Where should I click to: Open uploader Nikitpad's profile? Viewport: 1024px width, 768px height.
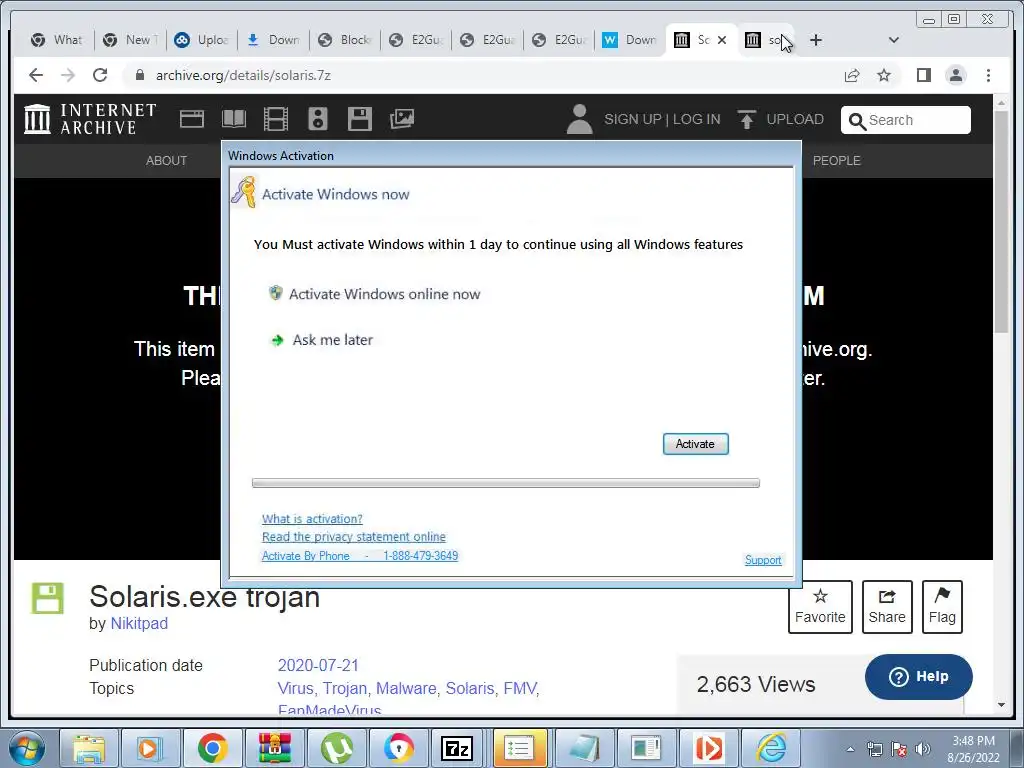[x=139, y=623]
